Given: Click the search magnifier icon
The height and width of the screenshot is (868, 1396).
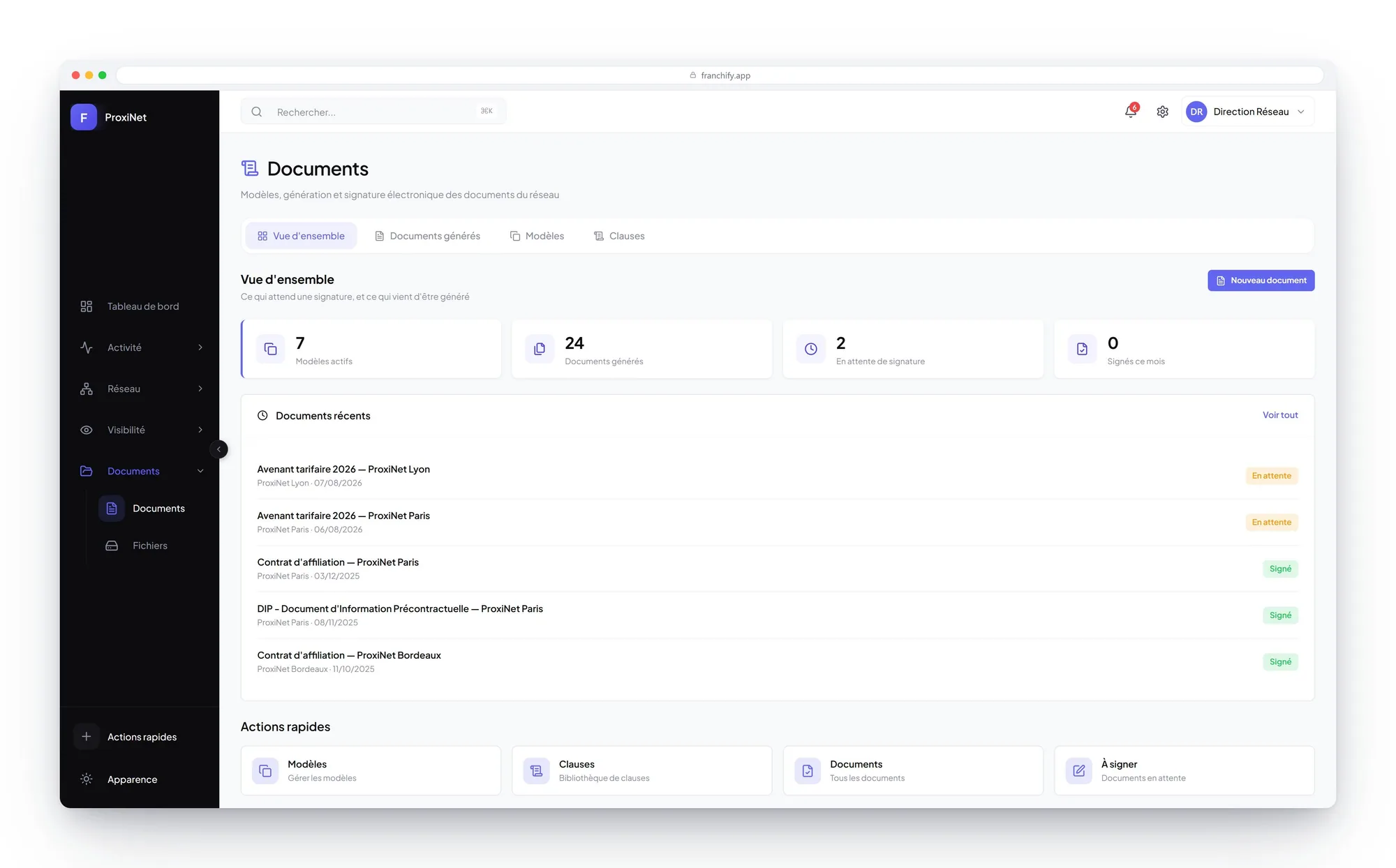Looking at the screenshot, I should (x=257, y=112).
